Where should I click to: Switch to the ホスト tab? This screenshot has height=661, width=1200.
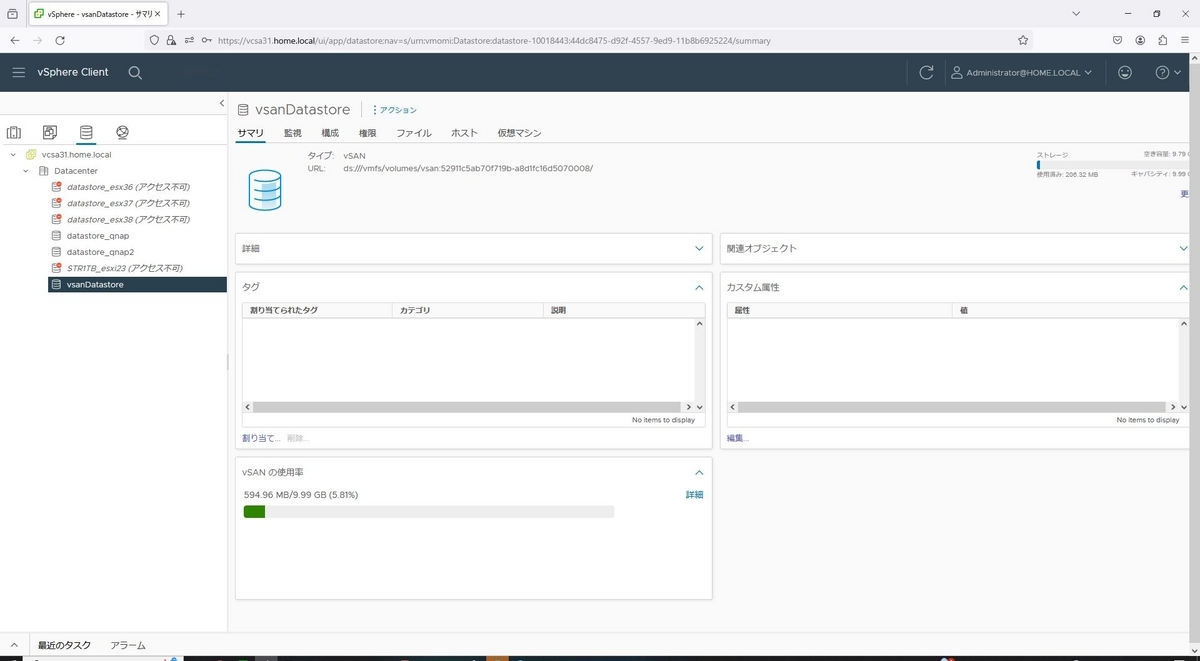tap(464, 133)
